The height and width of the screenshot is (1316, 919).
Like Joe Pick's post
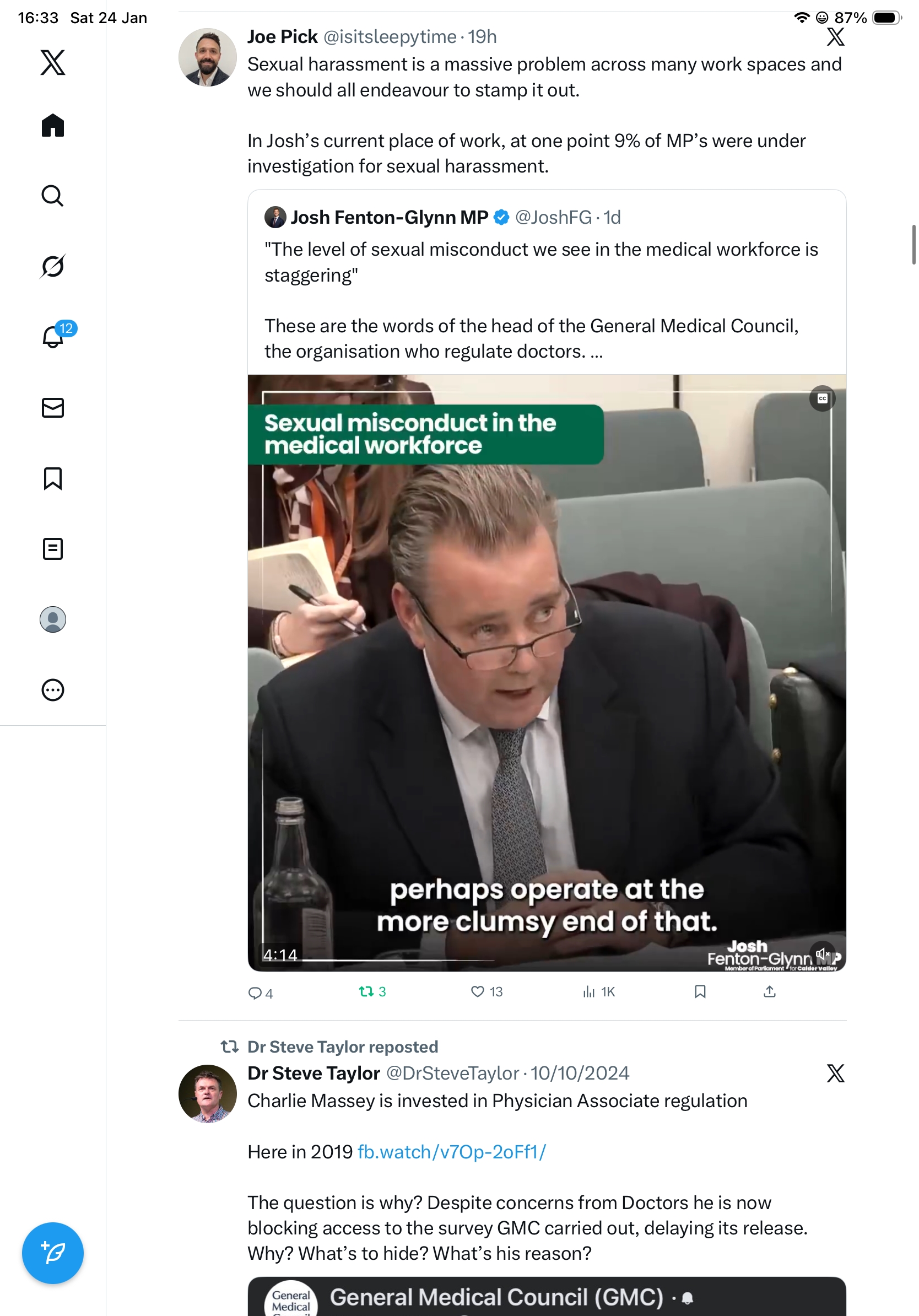point(486,991)
